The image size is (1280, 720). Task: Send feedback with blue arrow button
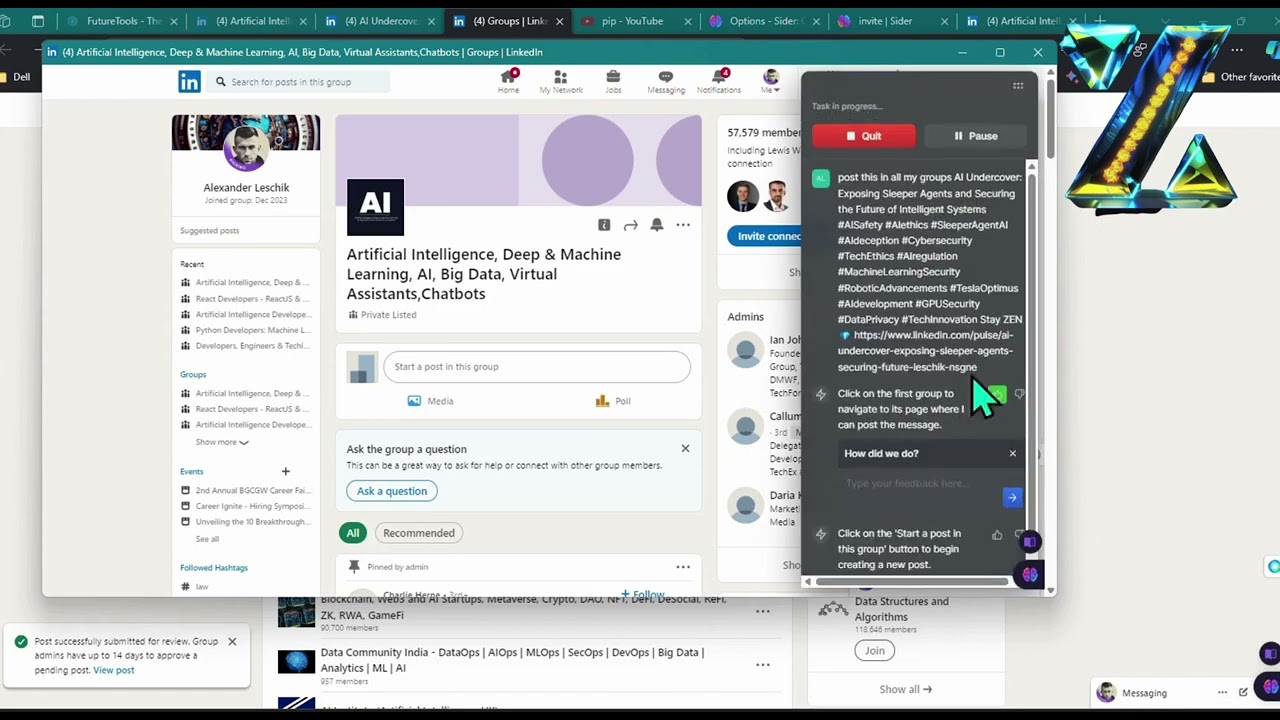pyautogui.click(x=1012, y=497)
